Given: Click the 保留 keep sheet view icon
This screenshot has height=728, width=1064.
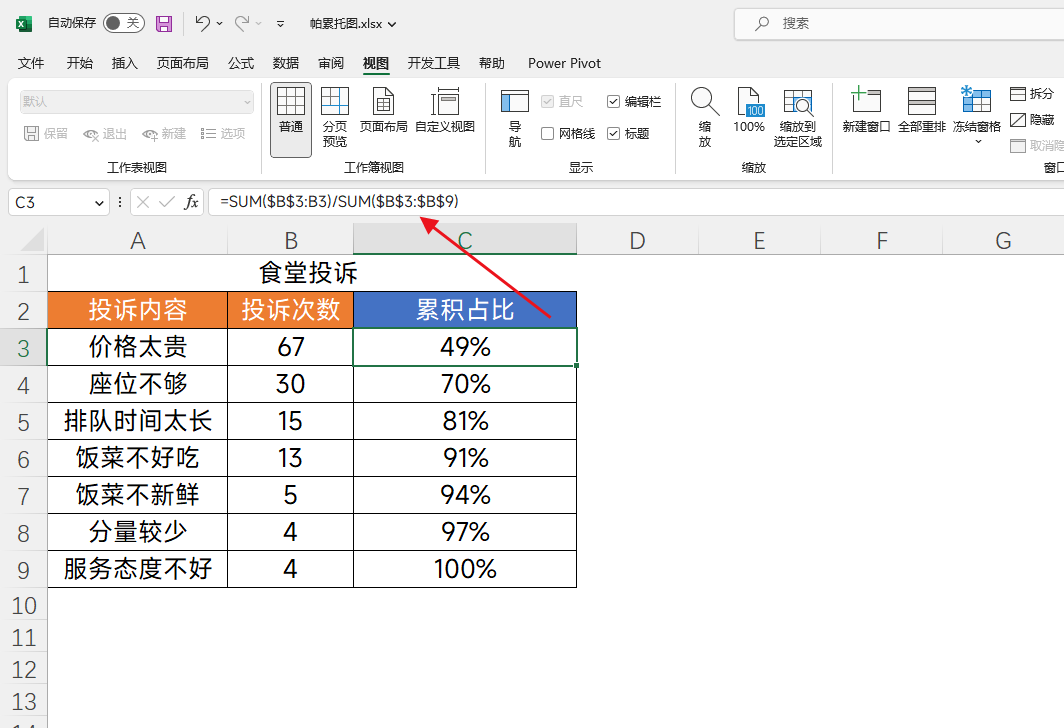Looking at the screenshot, I should click(31, 134).
